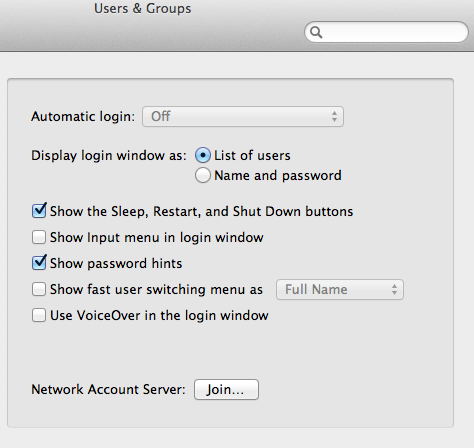Click the Show password hints label text
The width and height of the screenshot is (474, 448).
click(116, 264)
